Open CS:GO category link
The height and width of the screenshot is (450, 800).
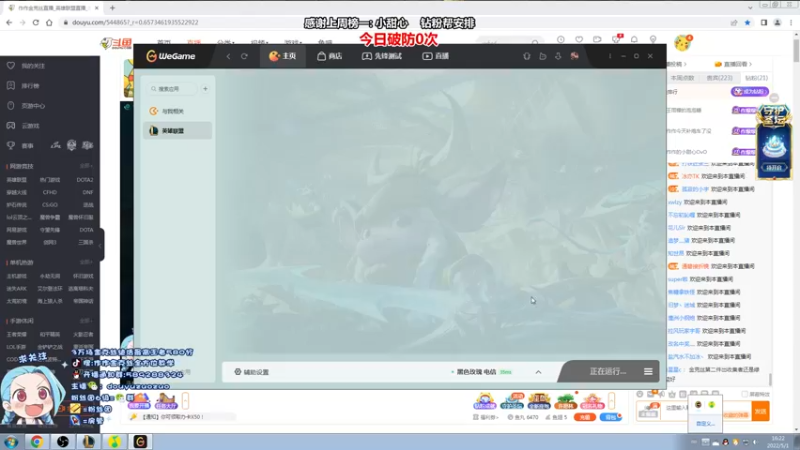tap(50, 205)
